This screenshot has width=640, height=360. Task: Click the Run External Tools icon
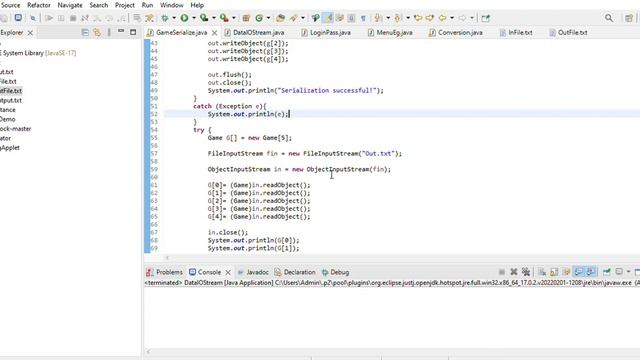point(224,18)
